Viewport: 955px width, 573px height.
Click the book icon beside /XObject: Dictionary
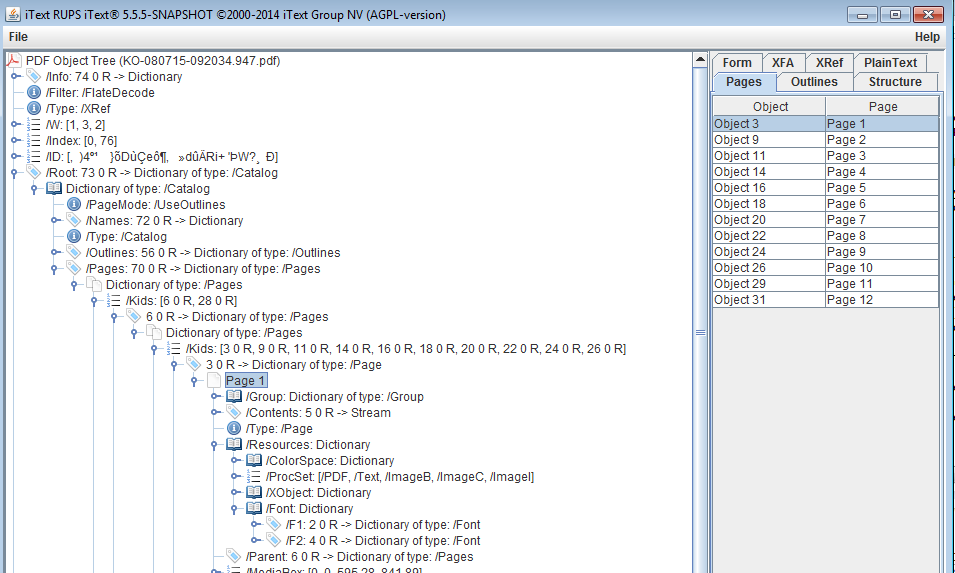(254, 492)
